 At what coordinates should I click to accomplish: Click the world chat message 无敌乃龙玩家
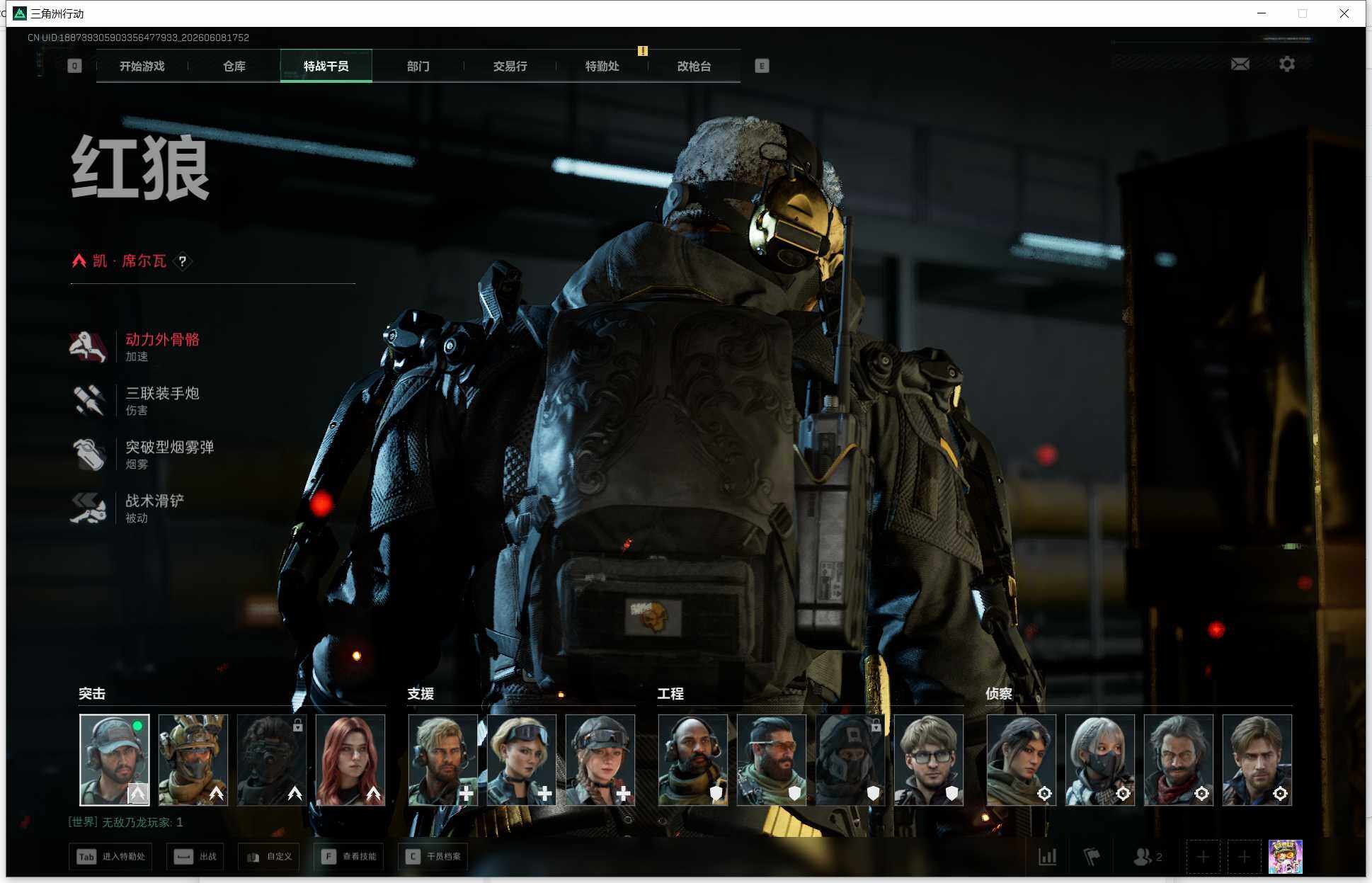[x=126, y=822]
